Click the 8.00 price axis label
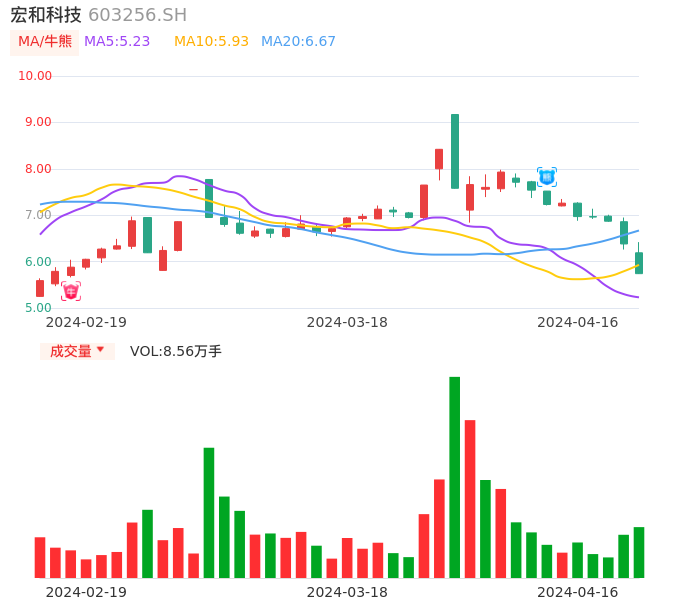This screenshot has width=686, height=606. pos(38,169)
